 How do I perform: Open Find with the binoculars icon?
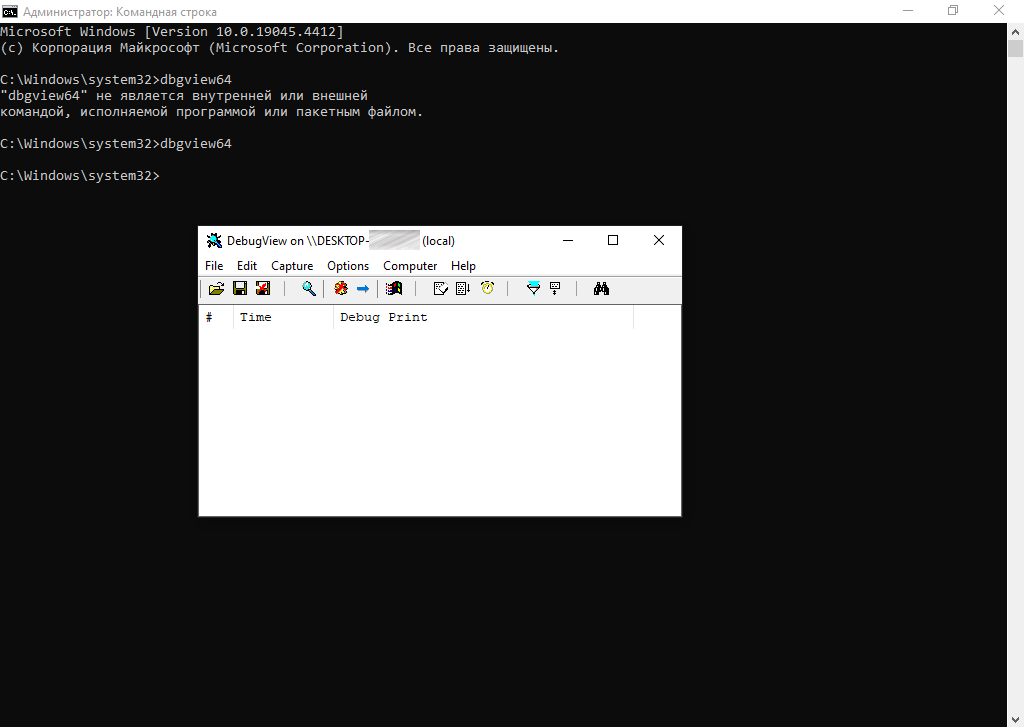pos(601,289)
